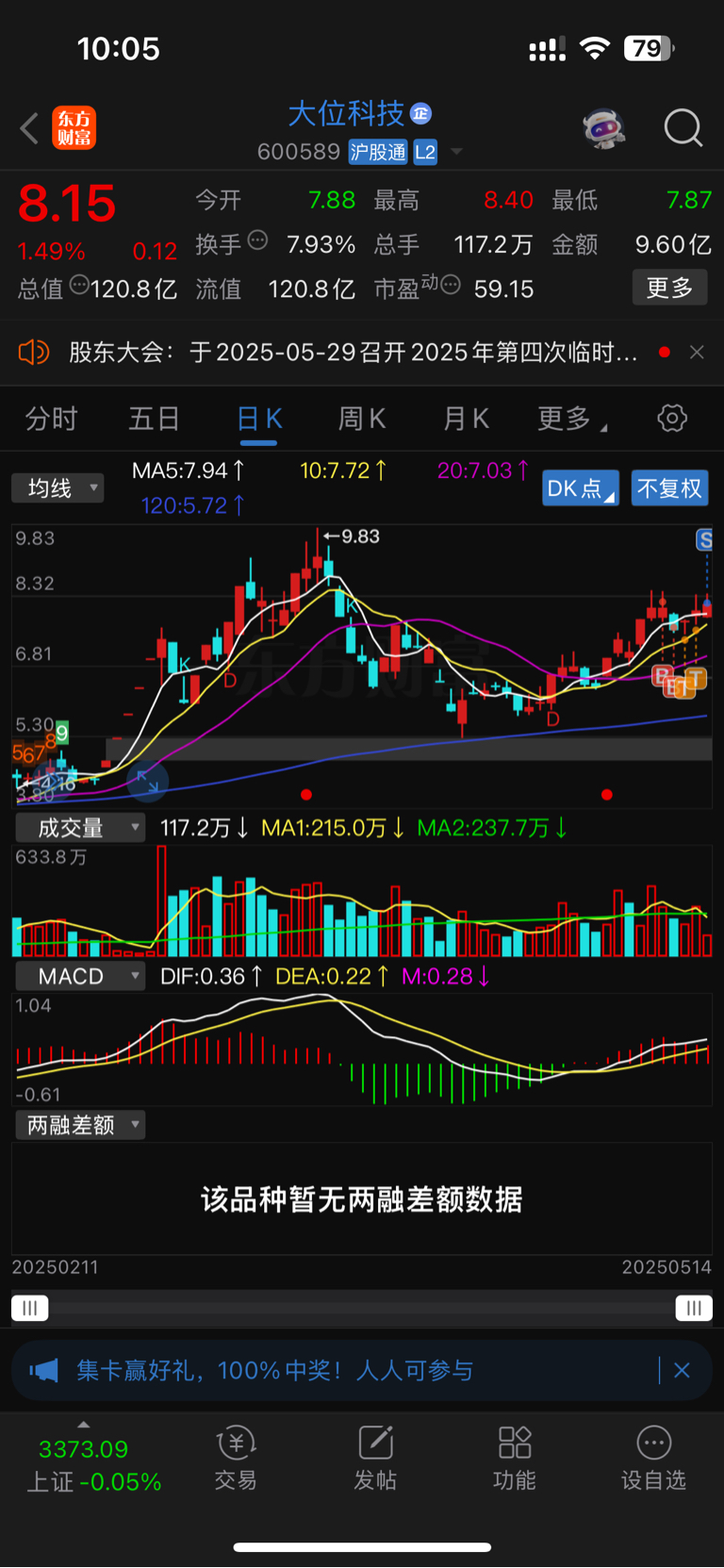Tap the promo banner megaphone icon

coord(43,1370)
